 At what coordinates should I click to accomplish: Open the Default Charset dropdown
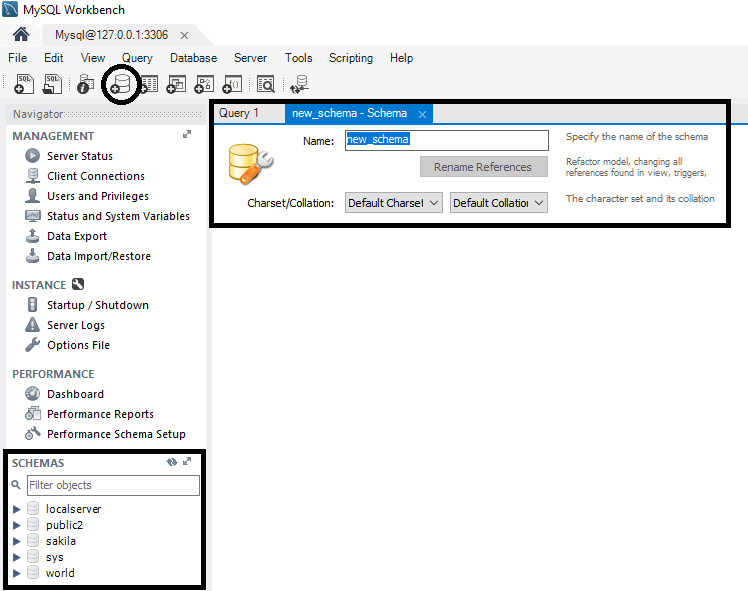click(393, 203)
